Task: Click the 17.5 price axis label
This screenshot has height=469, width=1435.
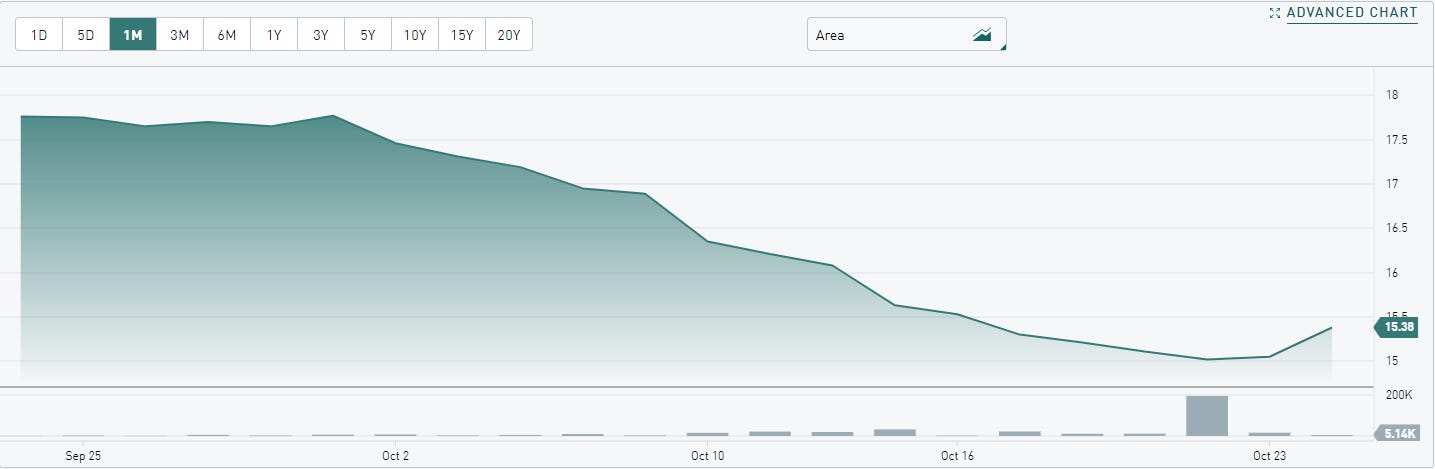Action: point(1396,140)
